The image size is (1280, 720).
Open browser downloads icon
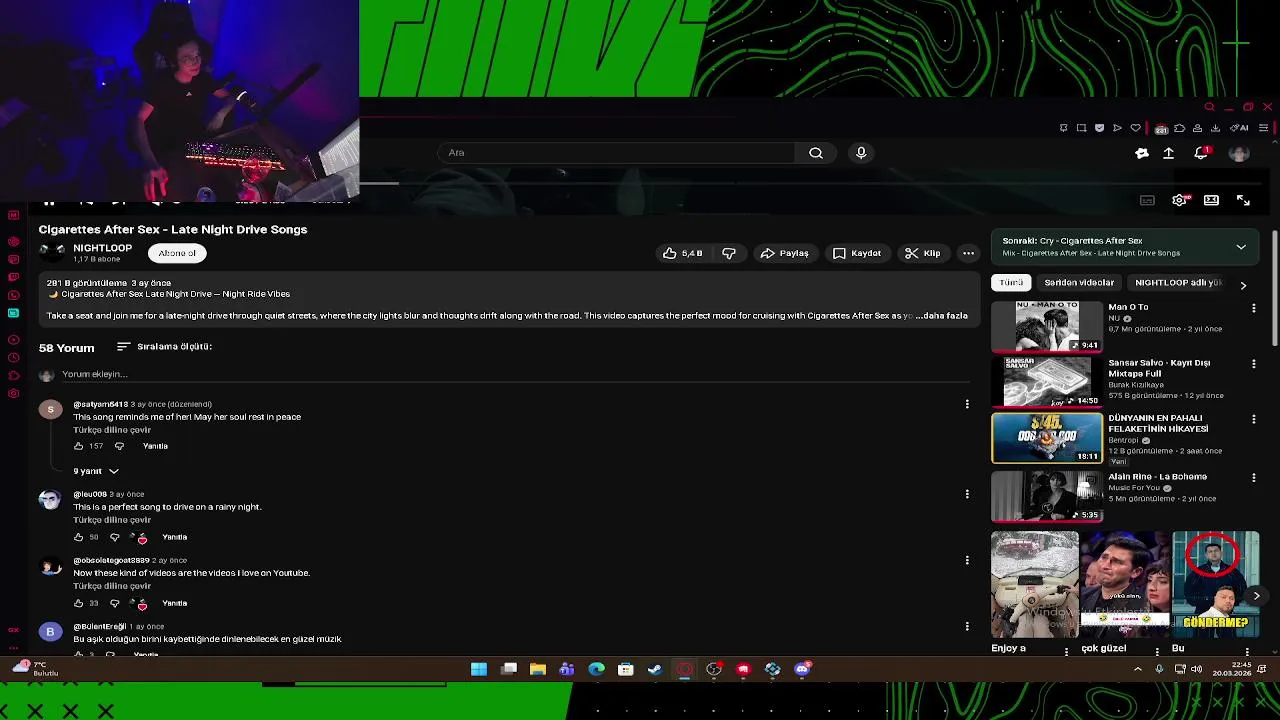pyautogui.click(x=1215, y=128)
